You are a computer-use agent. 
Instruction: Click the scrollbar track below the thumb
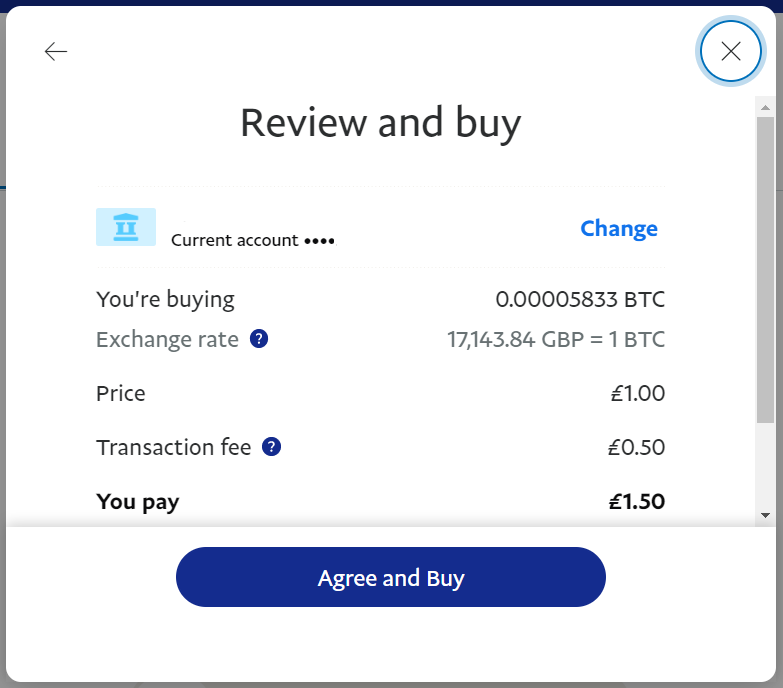[765, 464]
